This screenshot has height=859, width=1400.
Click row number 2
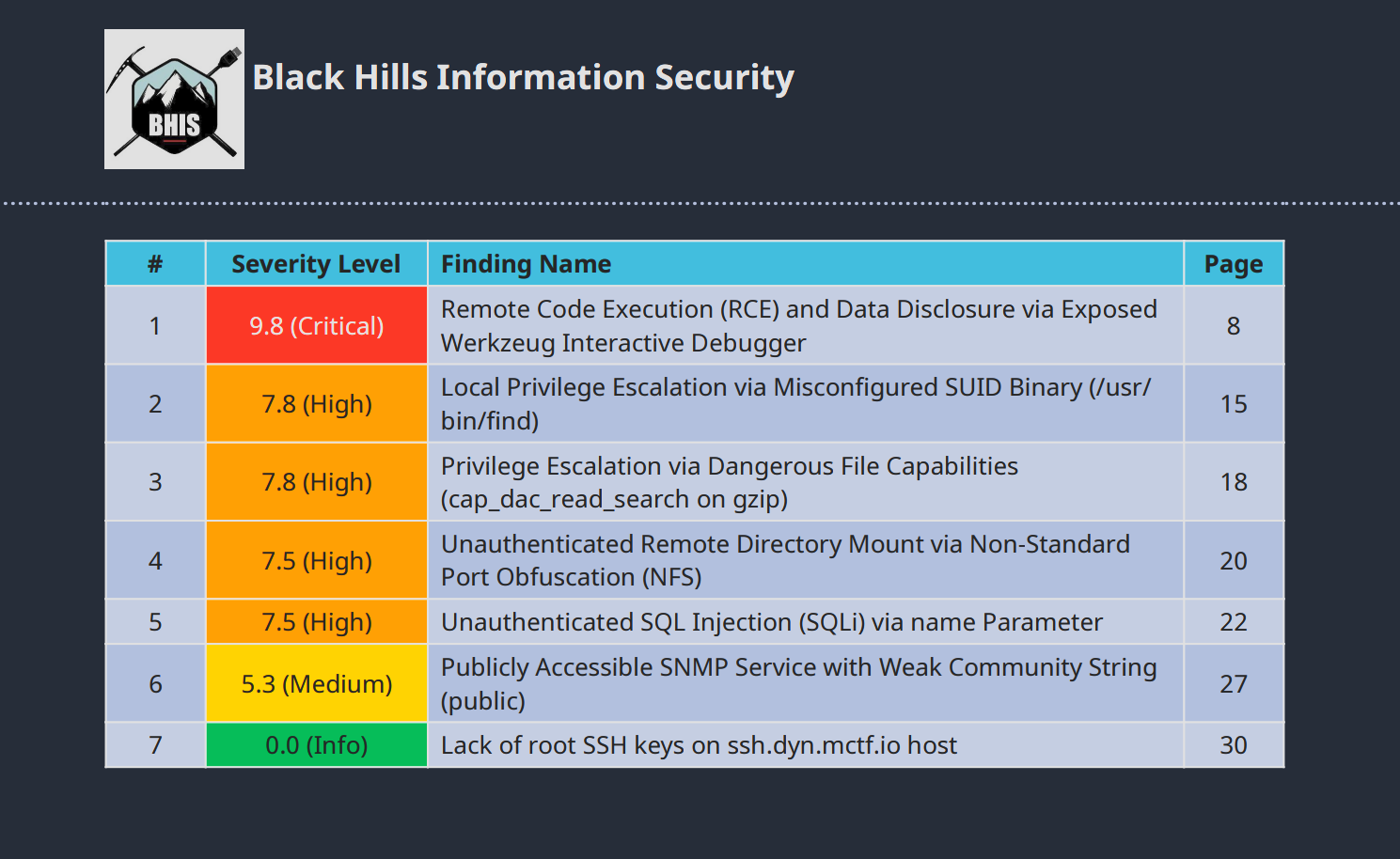point(155,404)
